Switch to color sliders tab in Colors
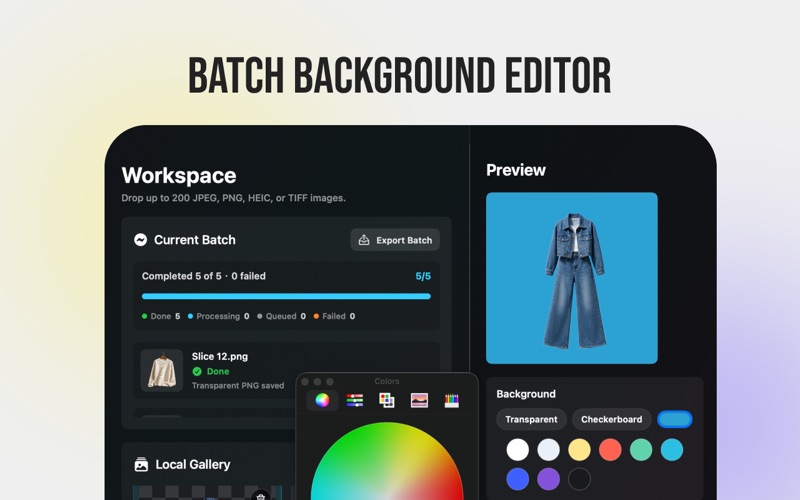The width and height of the screenshot is (800, 500). [x=355, y=401]
